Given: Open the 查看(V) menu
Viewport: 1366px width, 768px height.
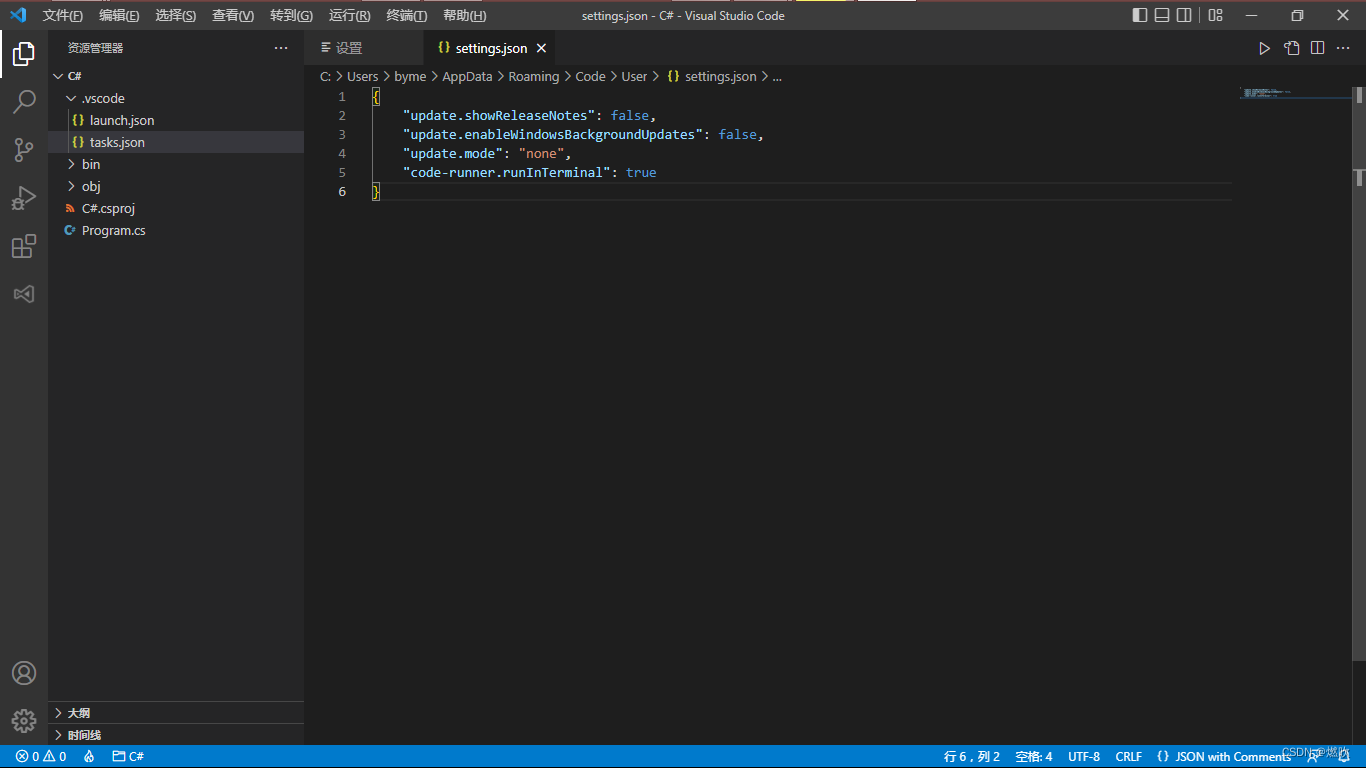Looking at the screenshot, I should point(233,16).
